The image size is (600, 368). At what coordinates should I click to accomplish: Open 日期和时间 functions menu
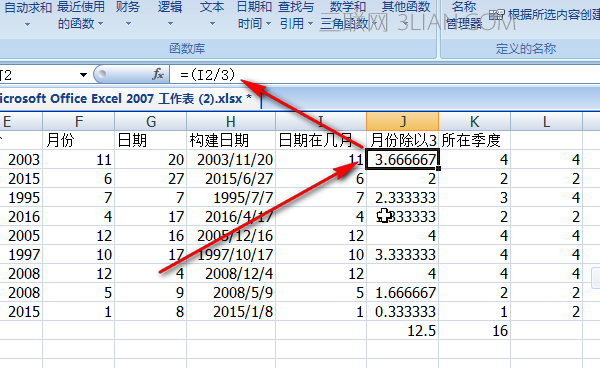click(254, 15)
